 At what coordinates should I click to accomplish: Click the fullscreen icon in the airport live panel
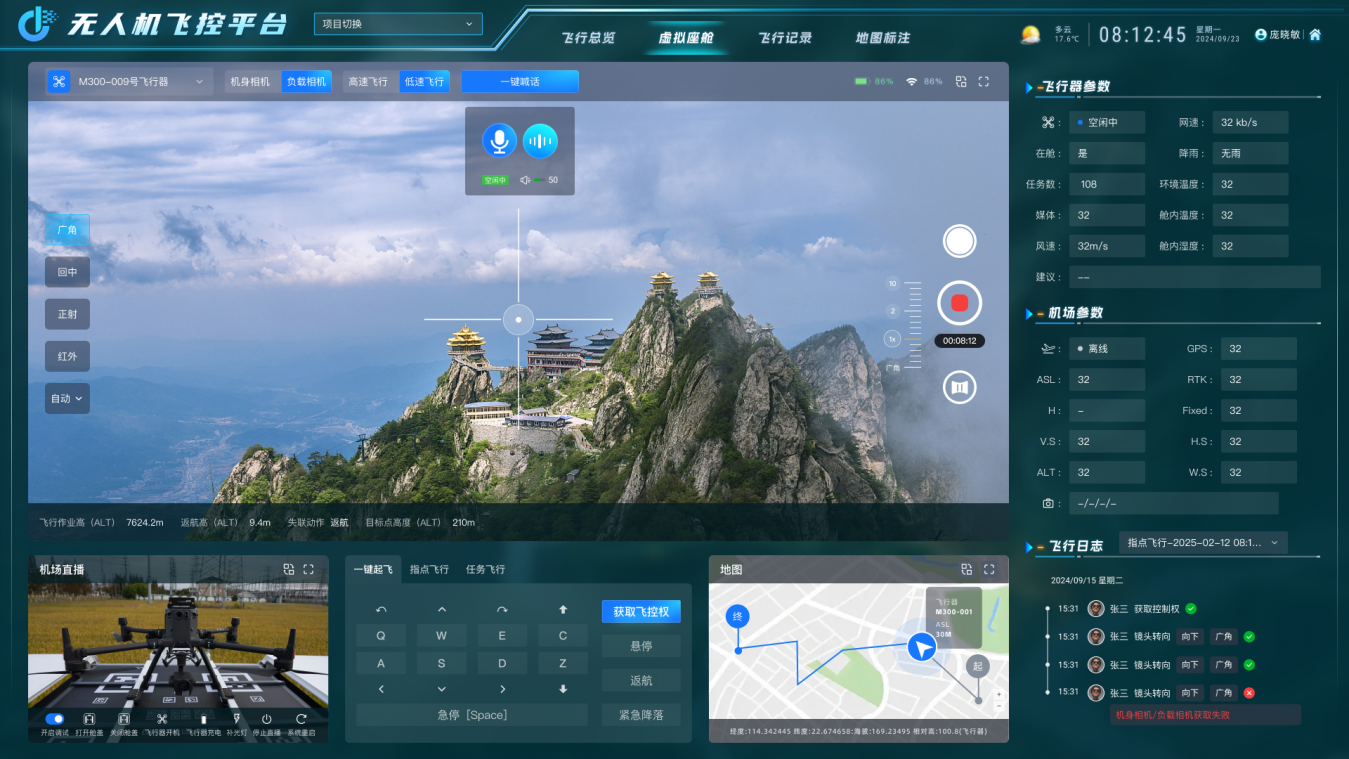[x=308, y=569]
